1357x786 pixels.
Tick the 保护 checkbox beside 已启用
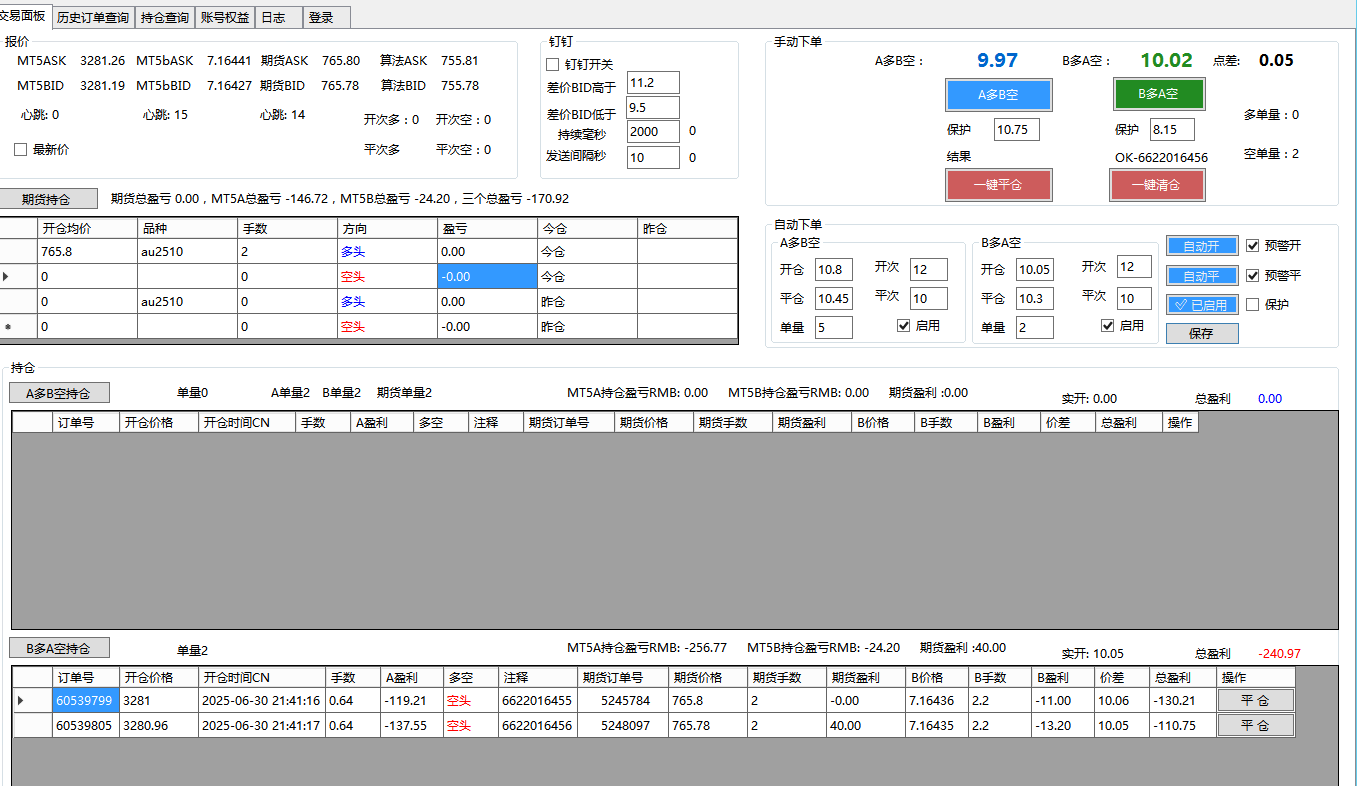[1253, 304]
